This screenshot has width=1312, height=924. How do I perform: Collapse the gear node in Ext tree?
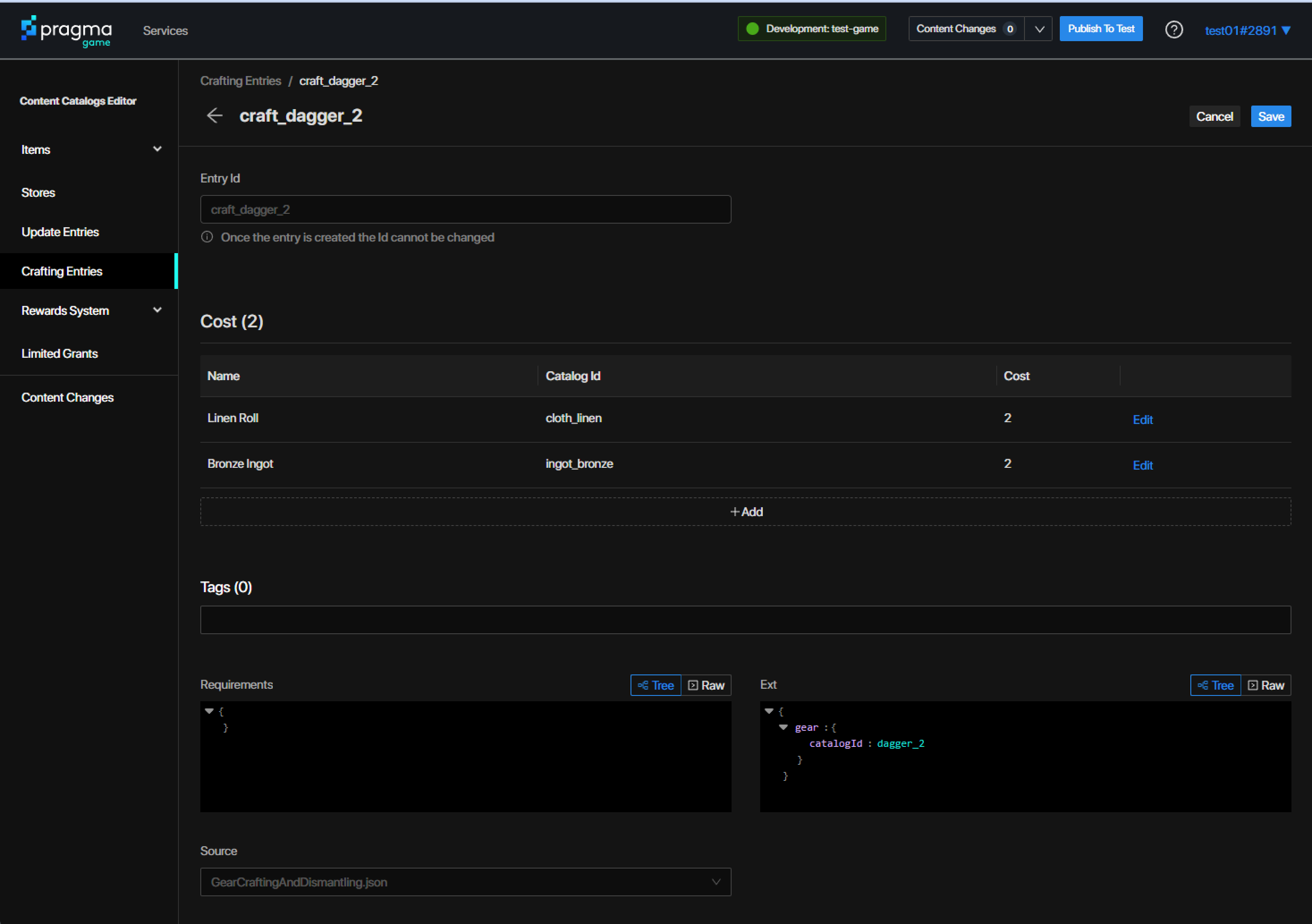(783, 727)
